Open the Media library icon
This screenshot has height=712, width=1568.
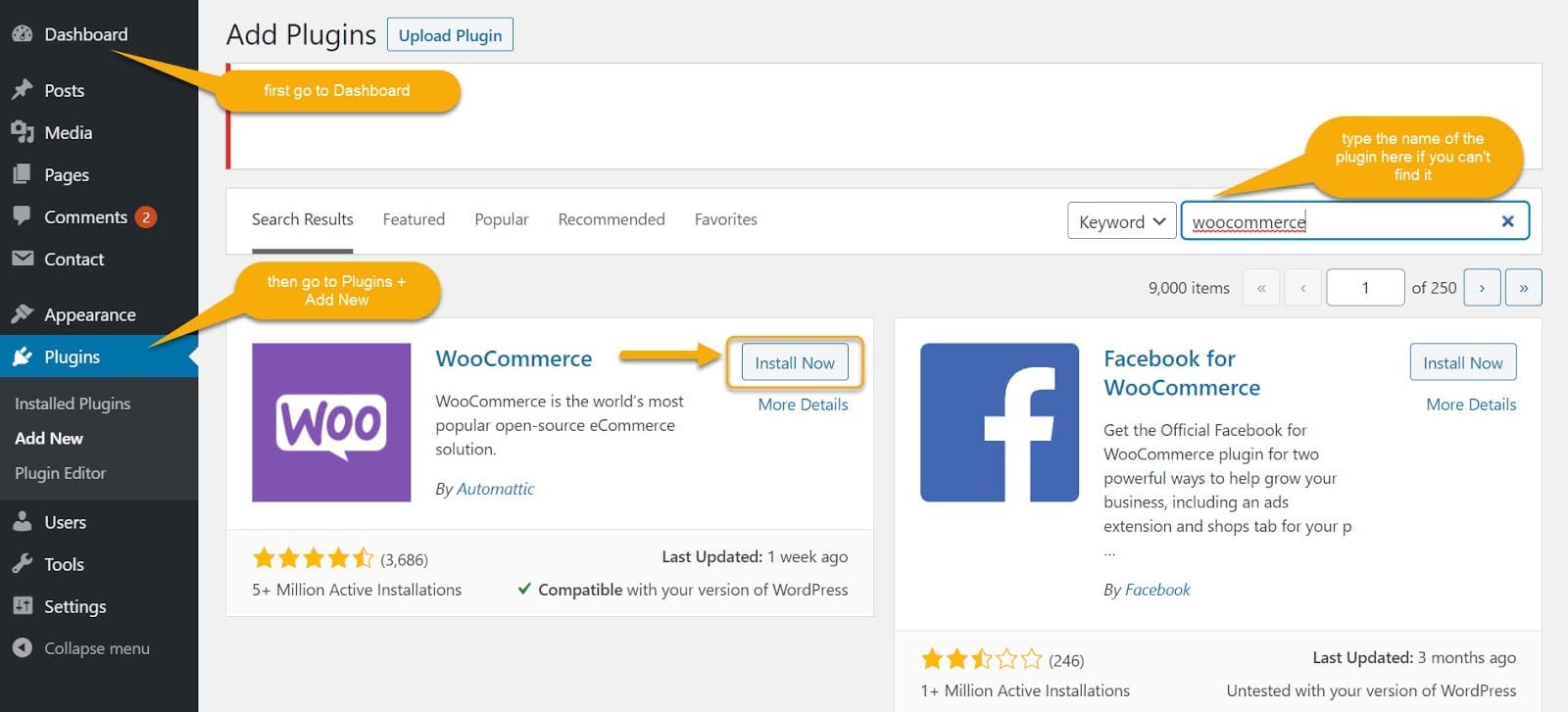[22, 132]
